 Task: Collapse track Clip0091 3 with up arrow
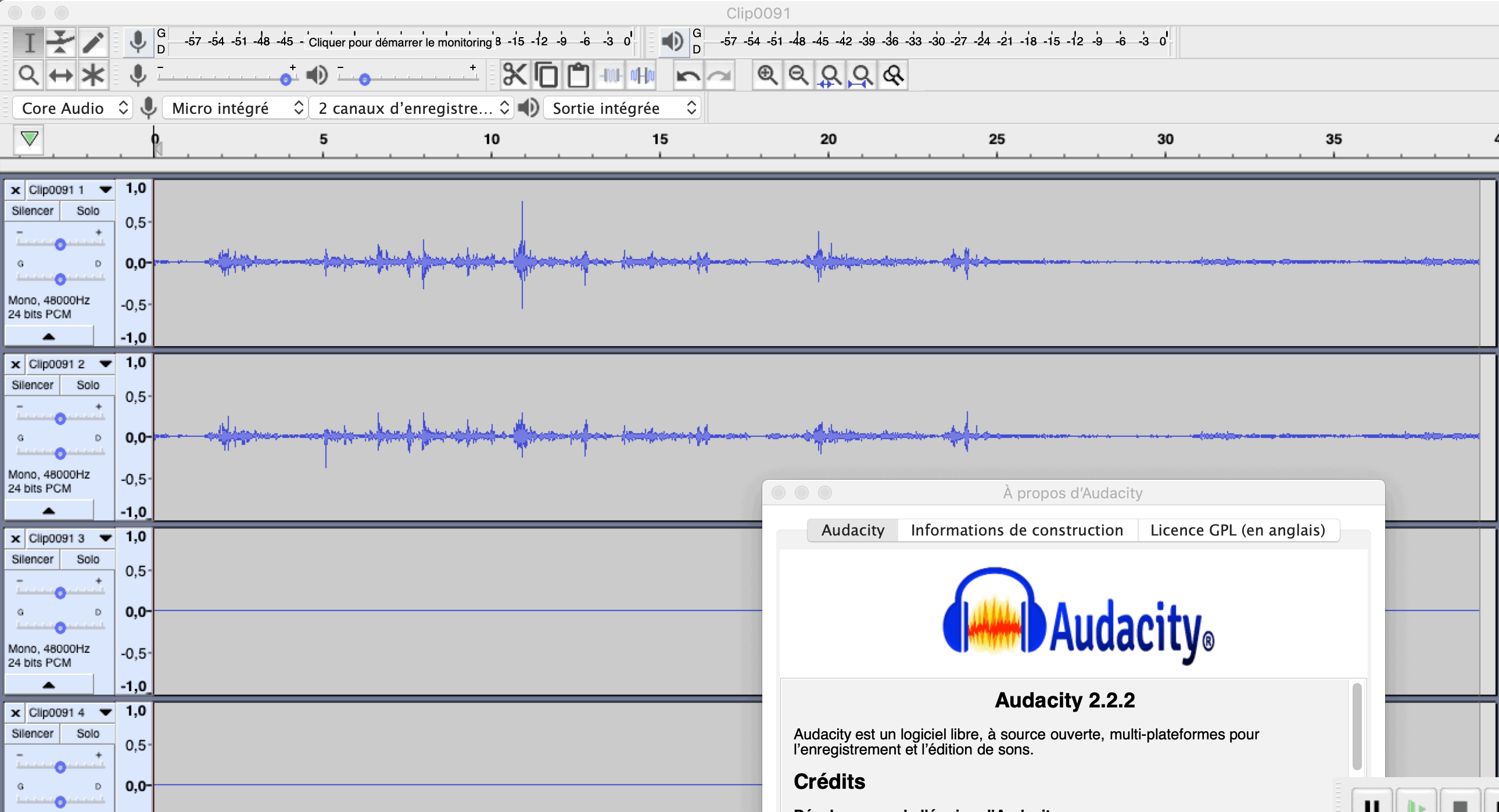coord(49,685)
